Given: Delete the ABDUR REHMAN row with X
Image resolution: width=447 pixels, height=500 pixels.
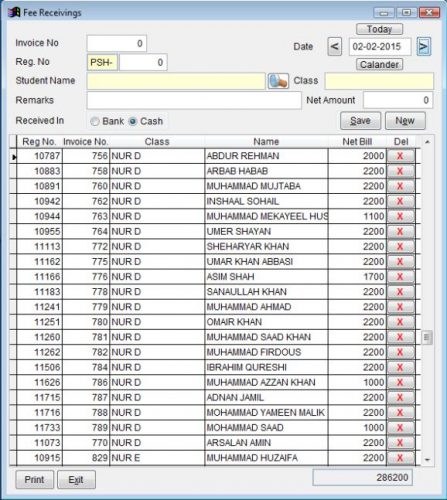Looking at the screenshot, I should pyautogui.click(x=400, y=156).
